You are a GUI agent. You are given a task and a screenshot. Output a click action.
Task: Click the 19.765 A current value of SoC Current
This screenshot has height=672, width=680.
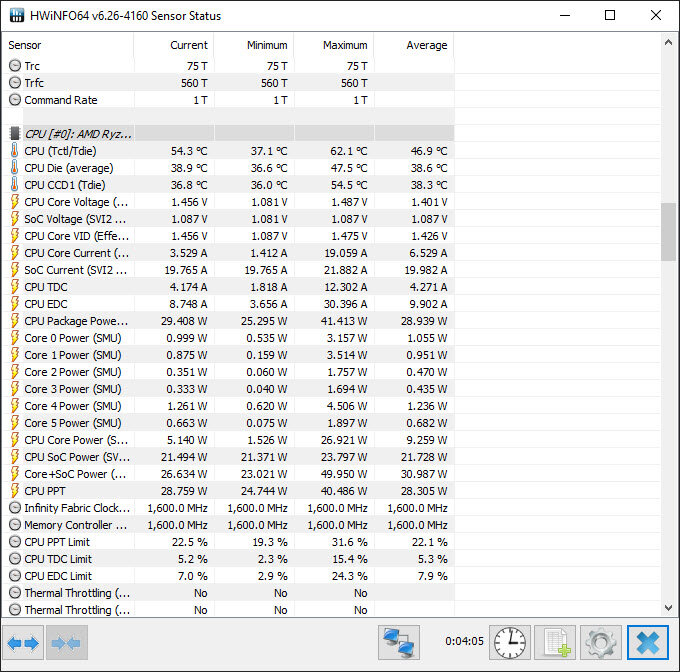(x=186, y=270)
